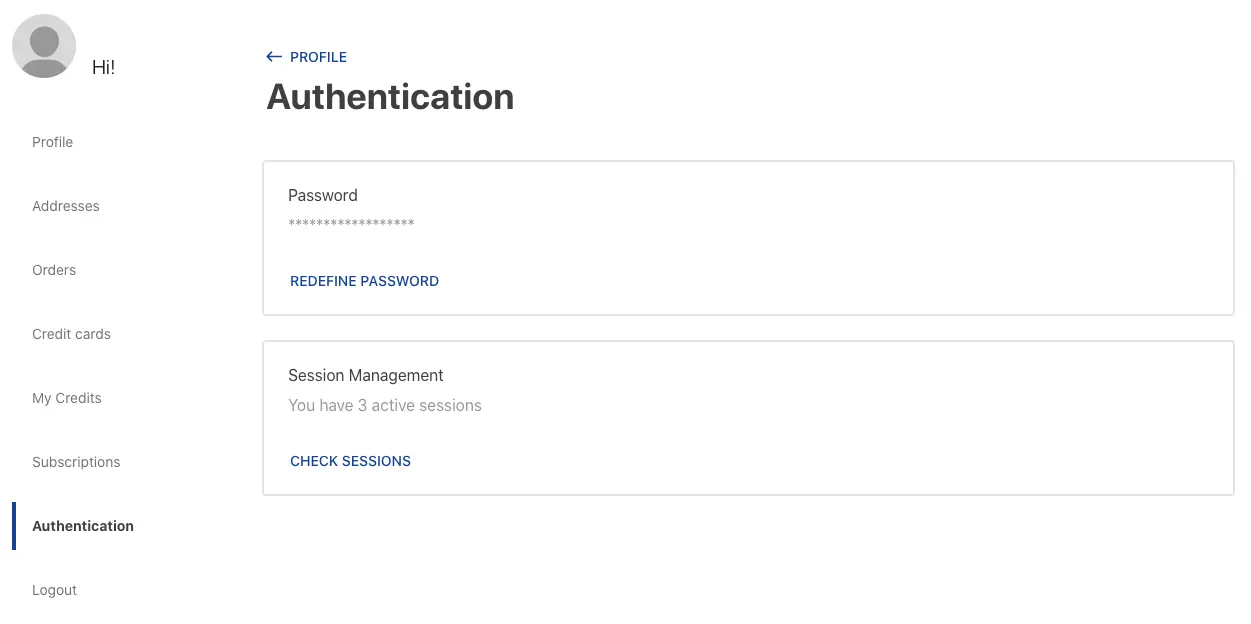
Task: Click the Session Management card title
Action: pos(365,375)
